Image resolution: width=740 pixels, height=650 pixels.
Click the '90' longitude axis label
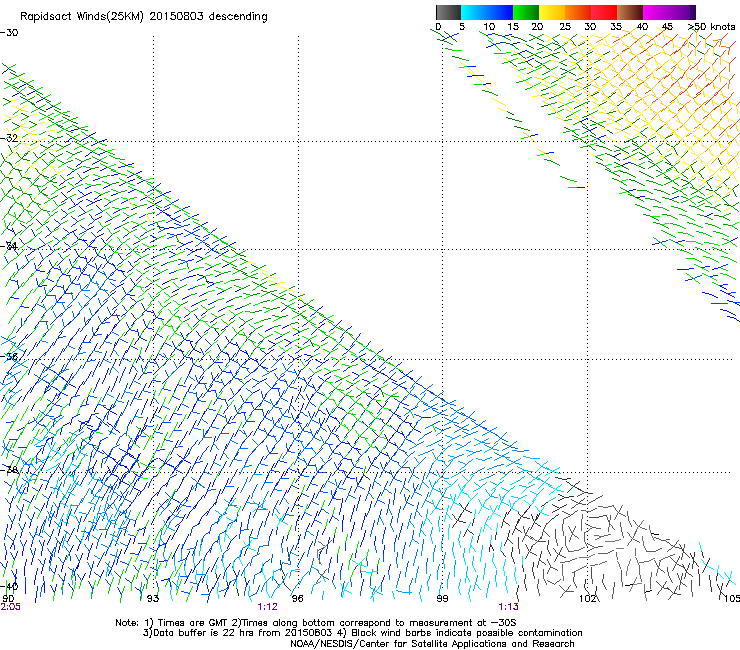pos(8,598)
